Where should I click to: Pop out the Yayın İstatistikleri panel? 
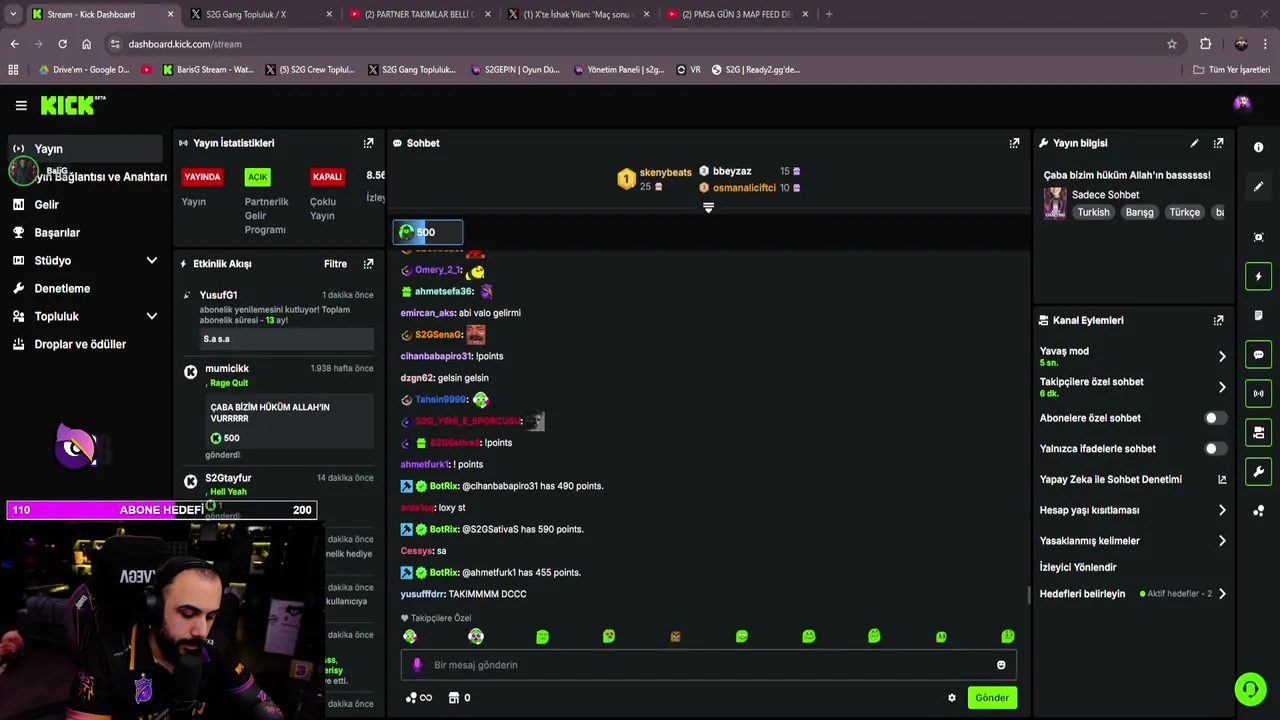[368, 143]
